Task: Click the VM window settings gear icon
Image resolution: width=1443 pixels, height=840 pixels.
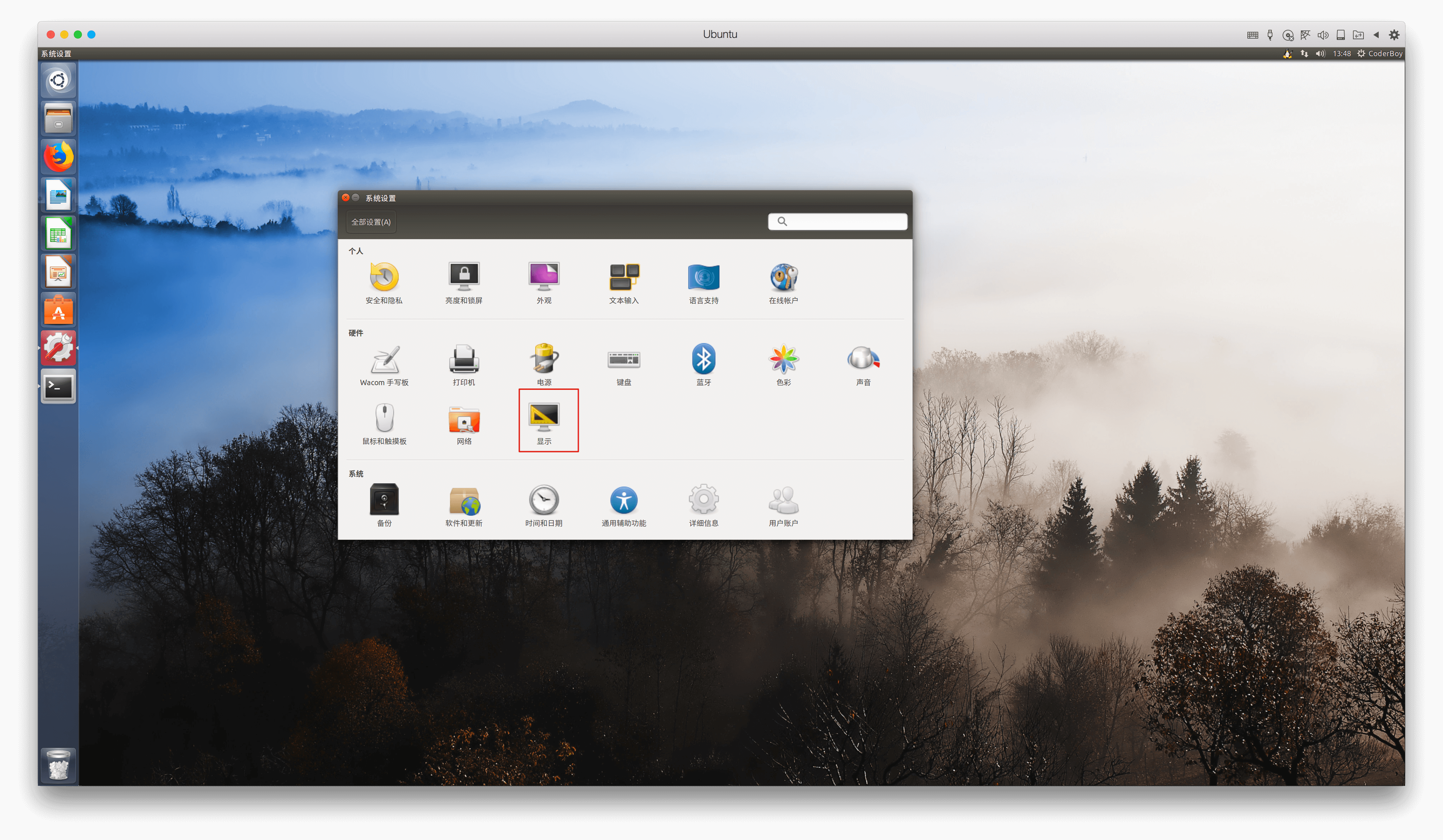Action: 1394,35
